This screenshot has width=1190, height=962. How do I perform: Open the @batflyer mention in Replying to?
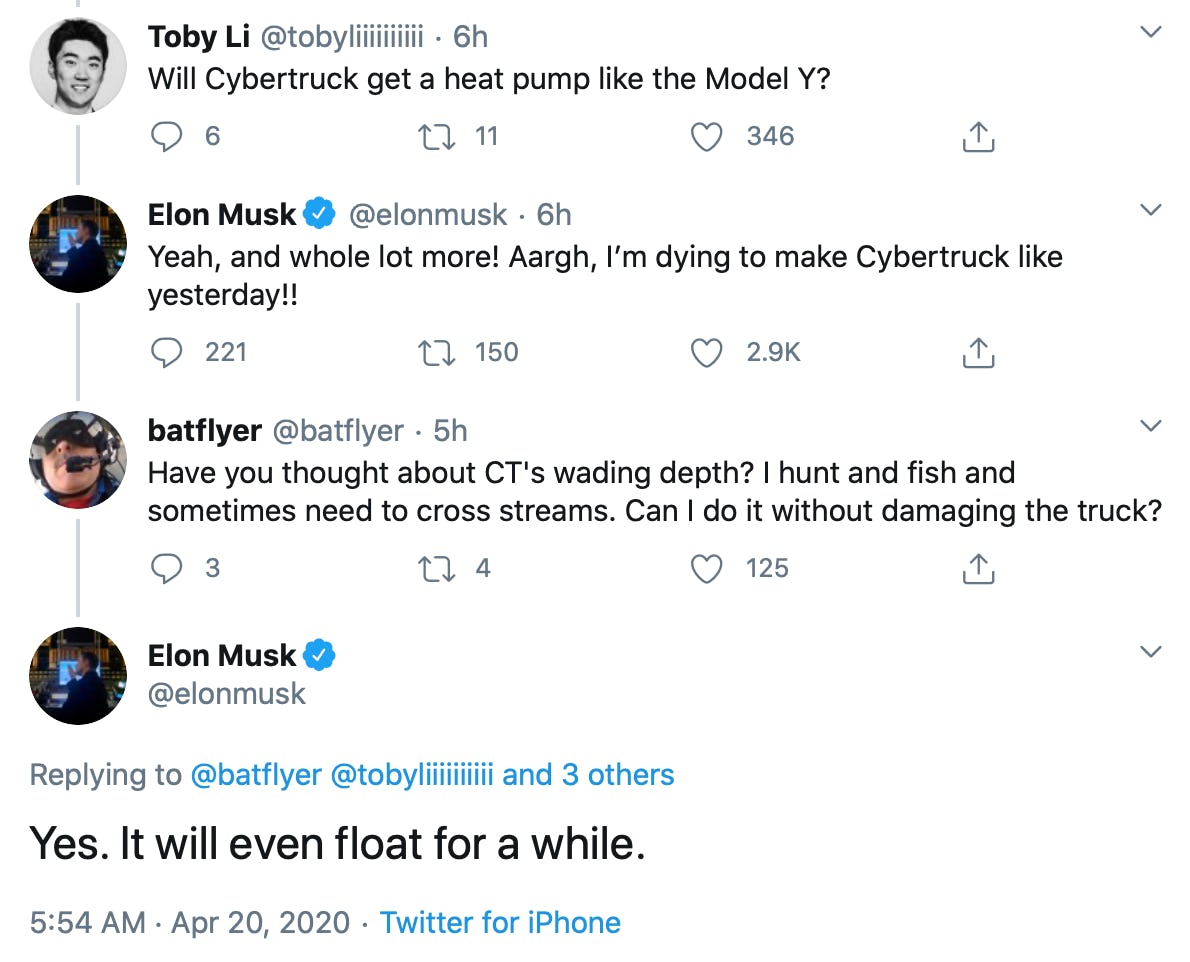[256, 775]
